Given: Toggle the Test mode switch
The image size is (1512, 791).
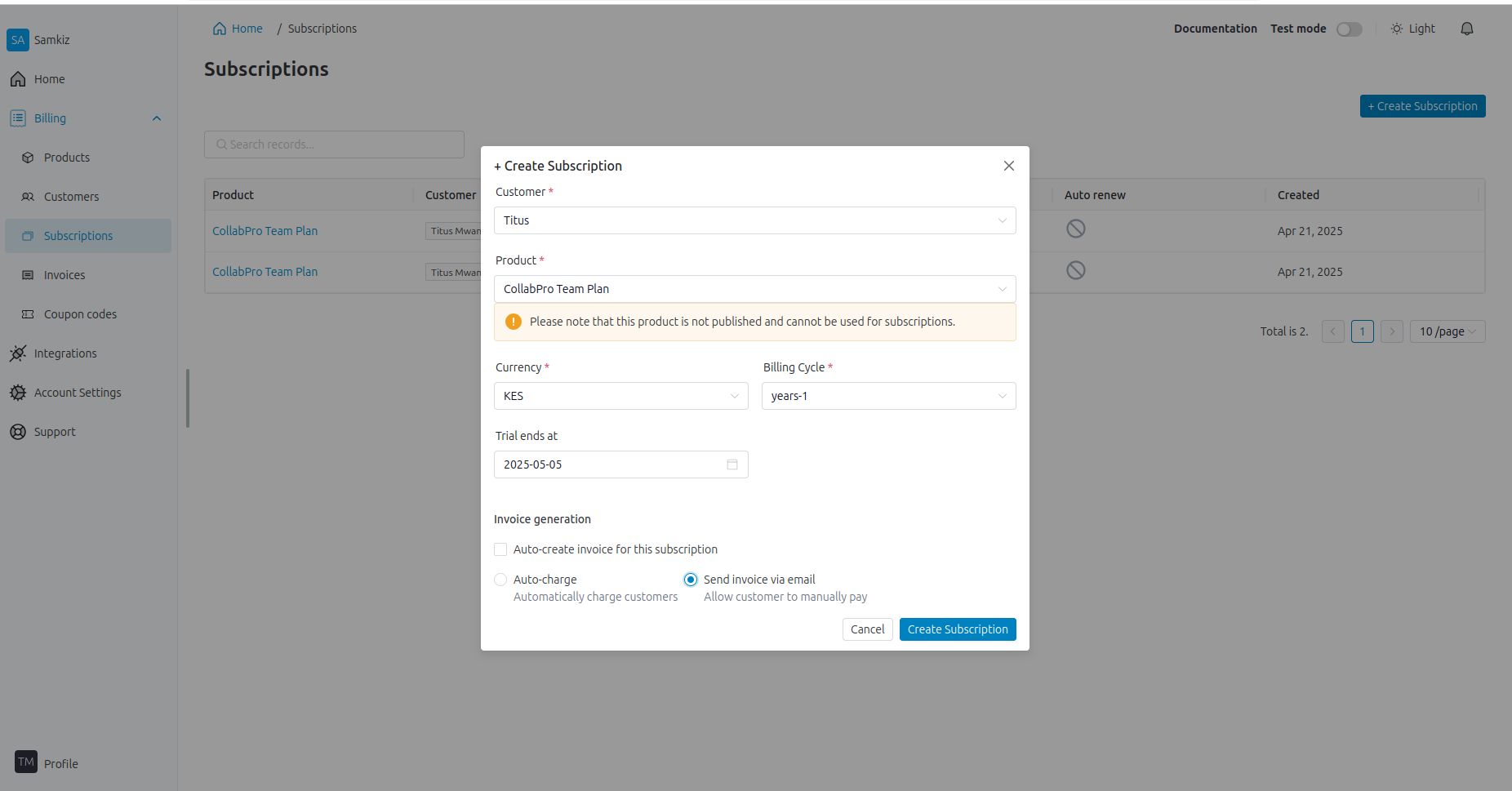Looking at the screenshot, I should coord(1349,29).
